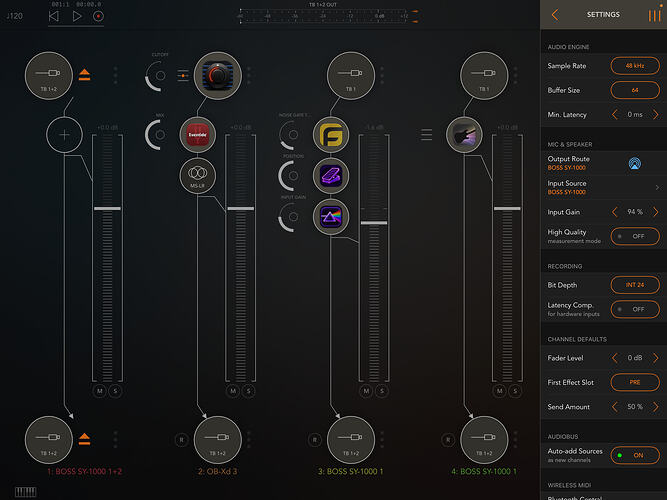Decrease Min. Latency with left arrow
Screen dimensions: 667x500
coord(615,114)
